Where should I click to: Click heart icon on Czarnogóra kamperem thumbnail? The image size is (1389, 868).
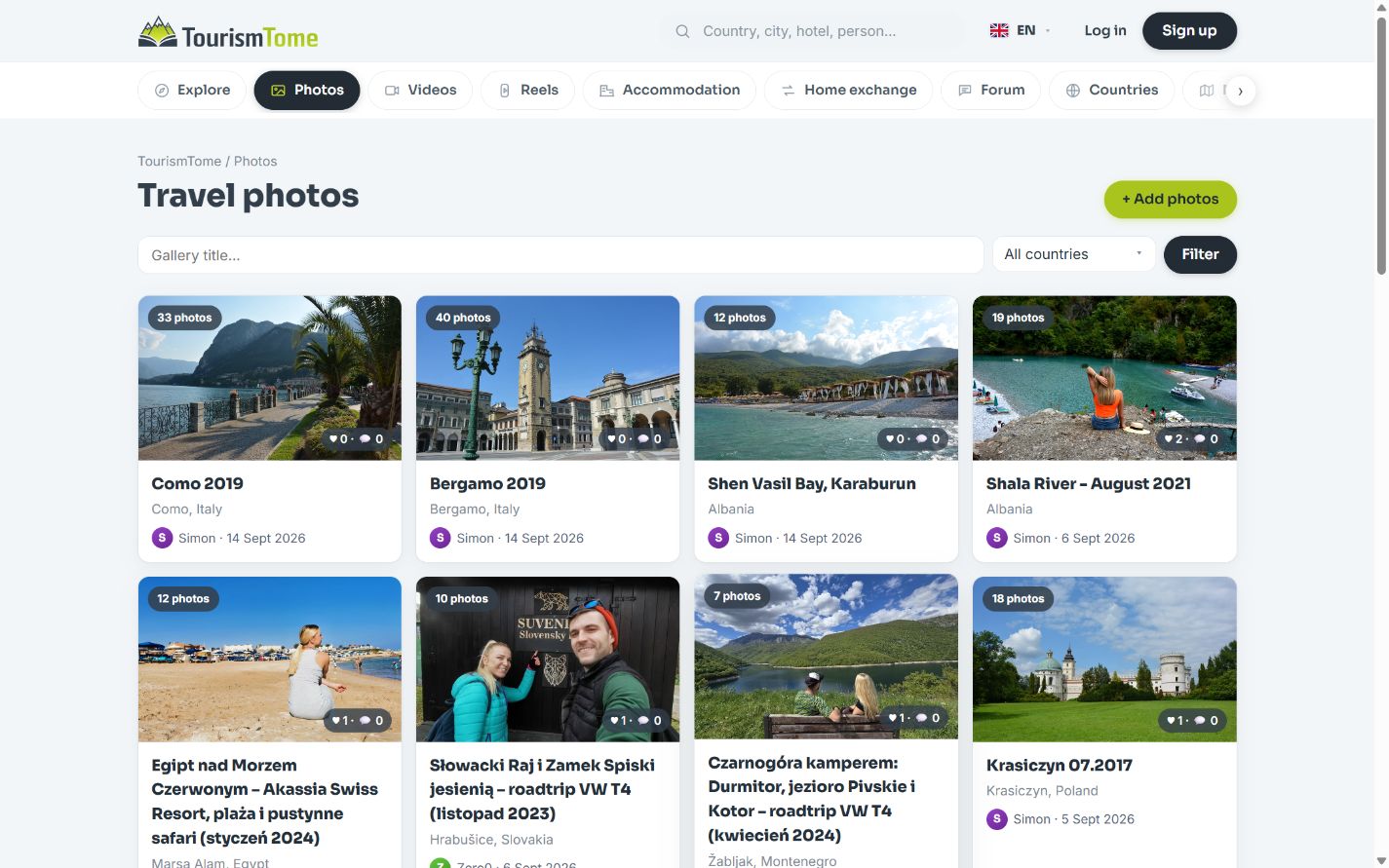tap(892, 718)
